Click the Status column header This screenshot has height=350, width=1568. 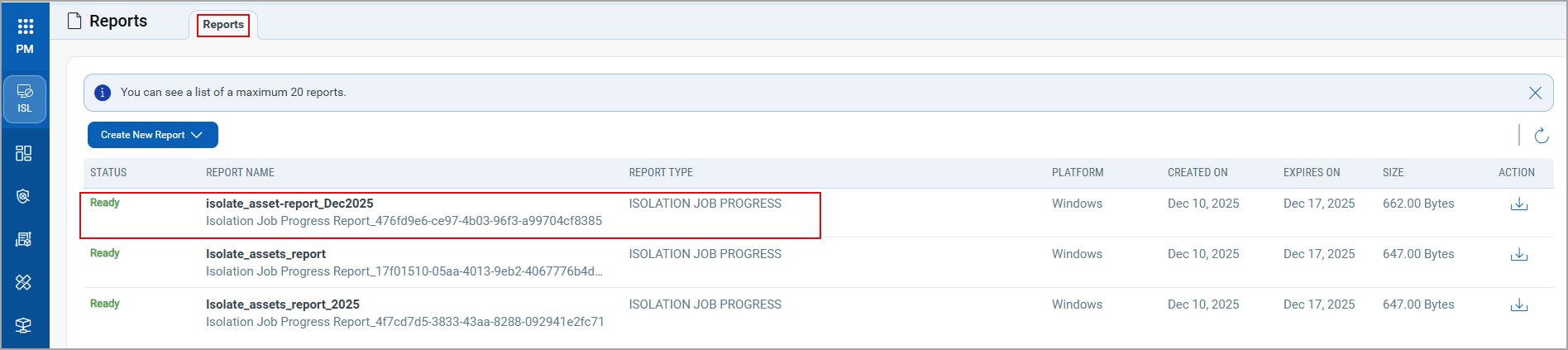pyautogui.click(x=108, y=173)
